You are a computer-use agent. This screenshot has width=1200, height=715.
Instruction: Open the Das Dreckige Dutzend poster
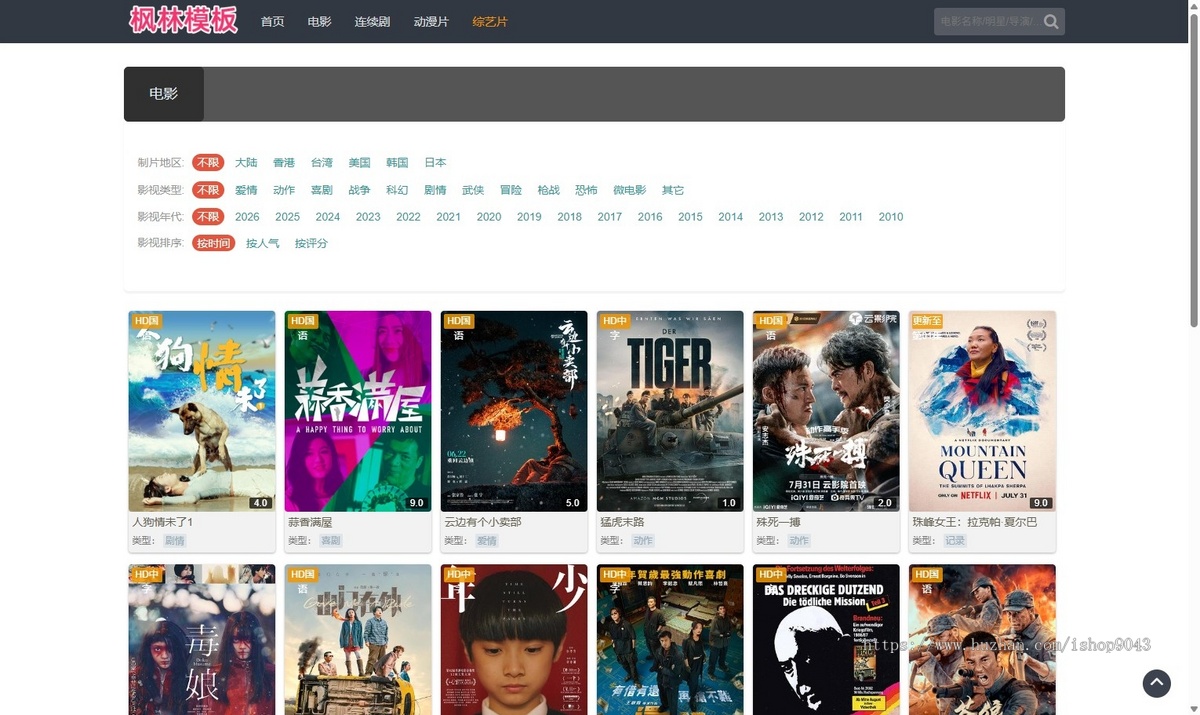tap(826, 640)
